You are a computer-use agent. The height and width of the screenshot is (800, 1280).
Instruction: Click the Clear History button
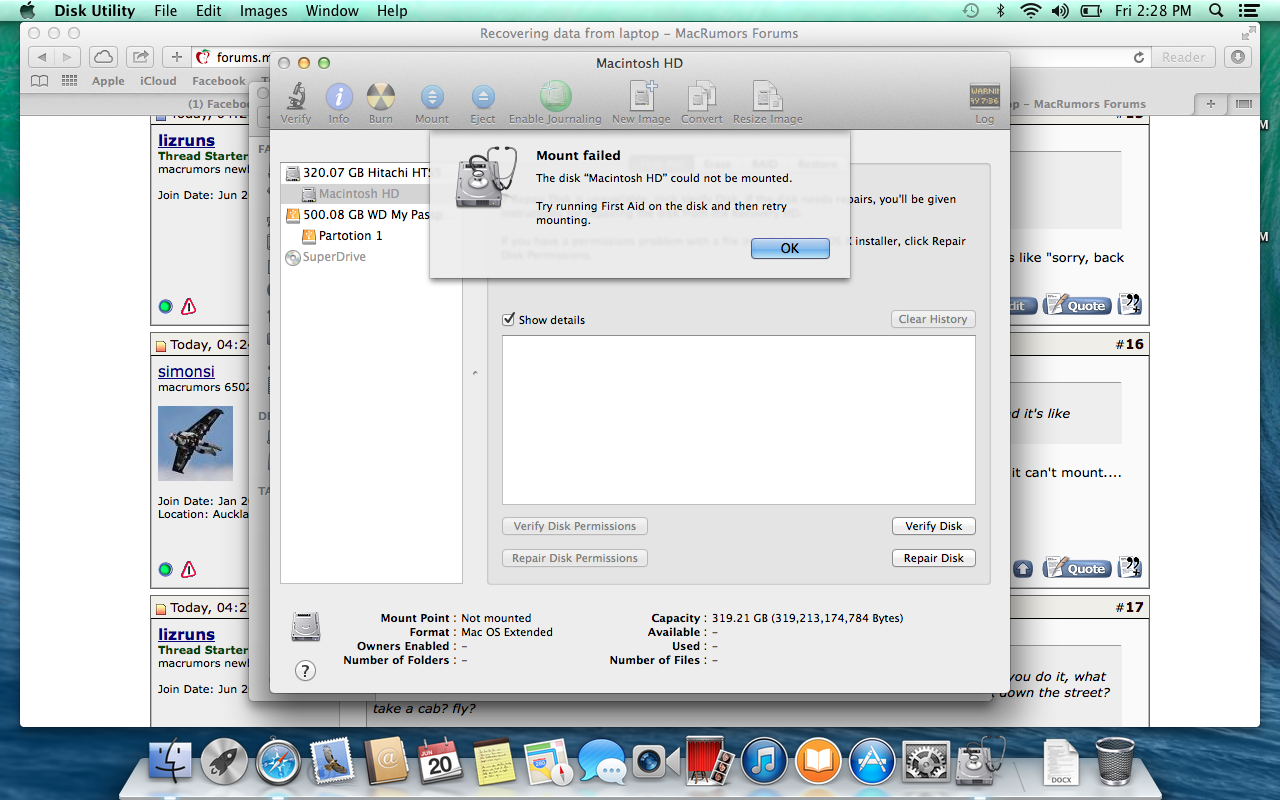point(933,319)
